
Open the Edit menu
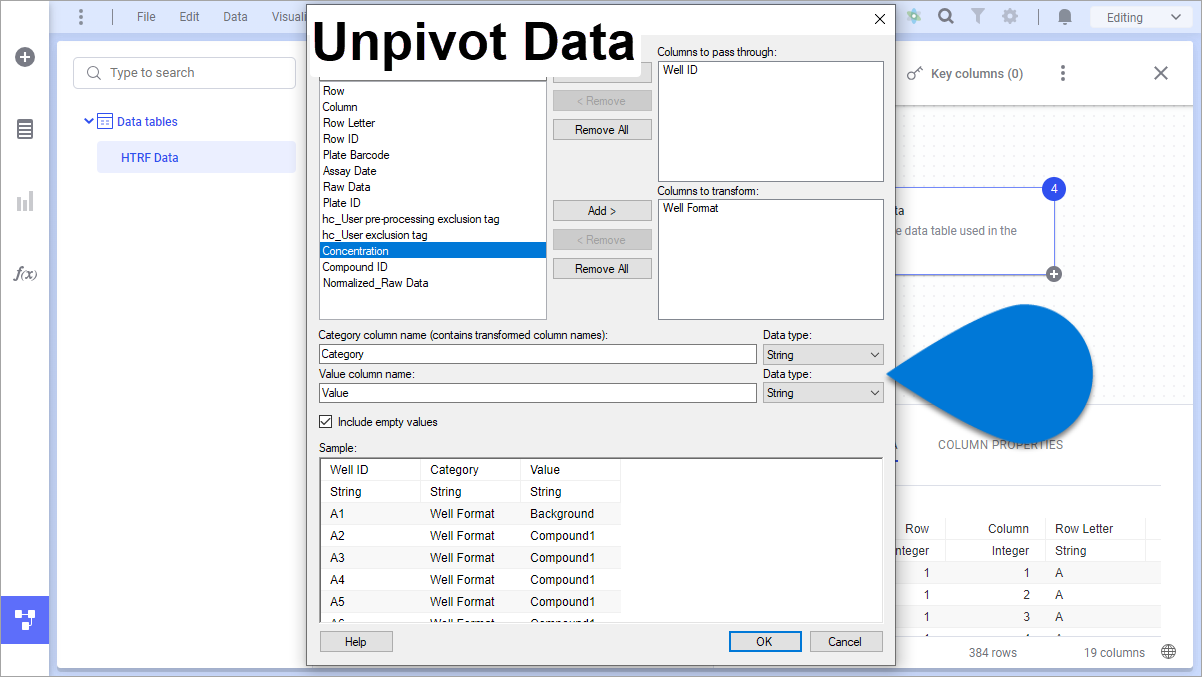tap(189, 17)
